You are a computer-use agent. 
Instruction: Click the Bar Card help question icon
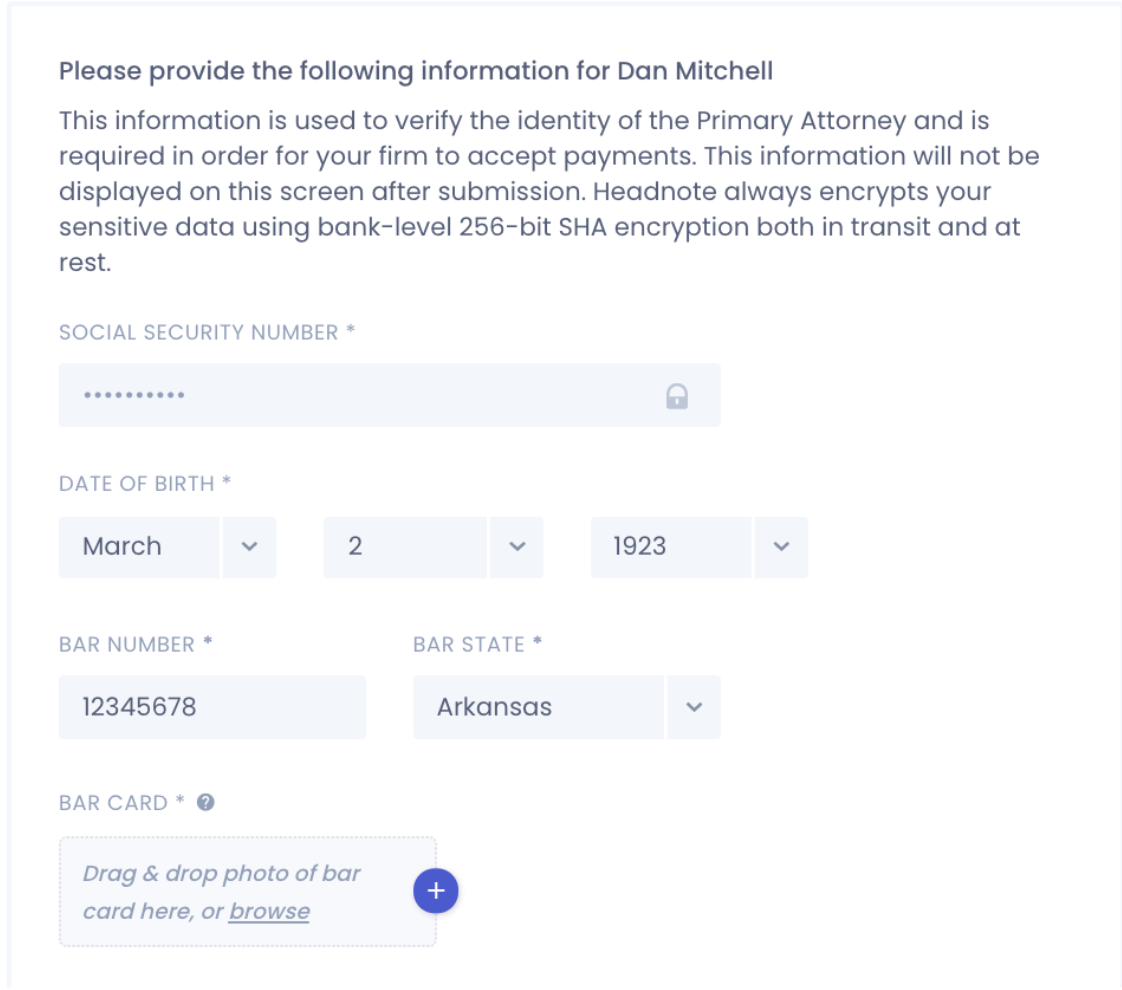pos(206,802)
